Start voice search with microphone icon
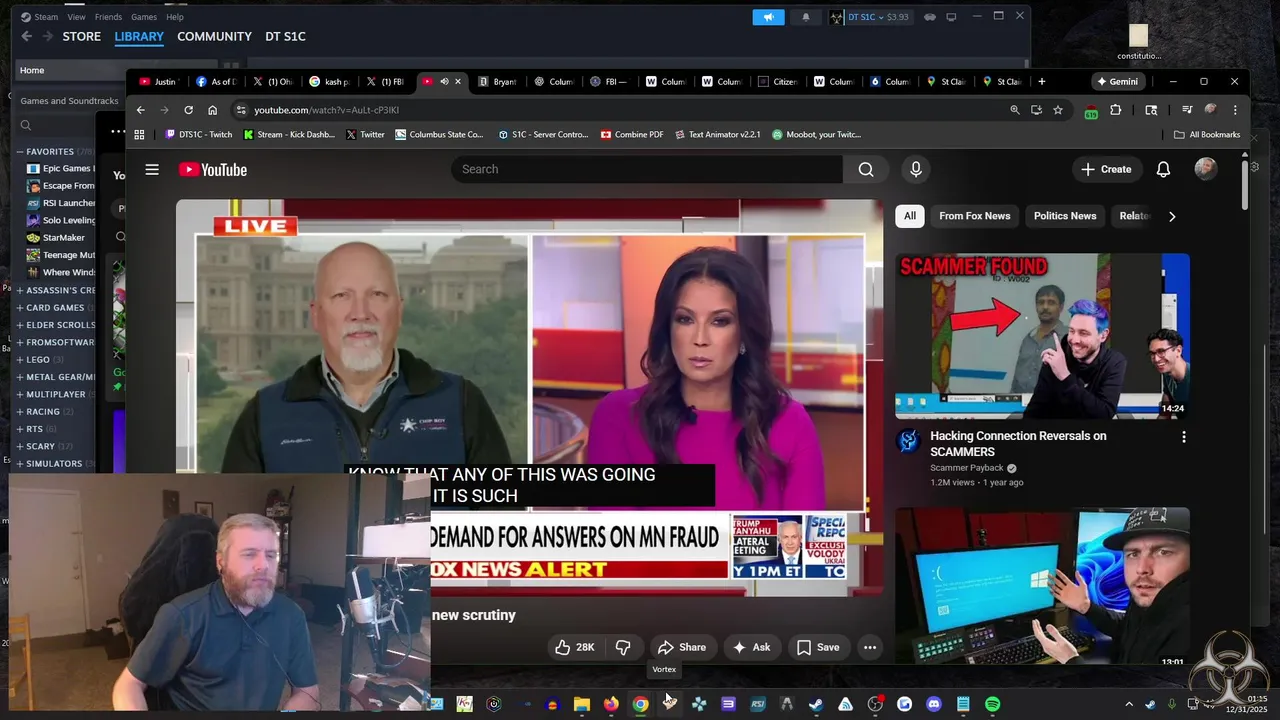The height and width of the screenshot is (720, 1280). coord(915,169)
